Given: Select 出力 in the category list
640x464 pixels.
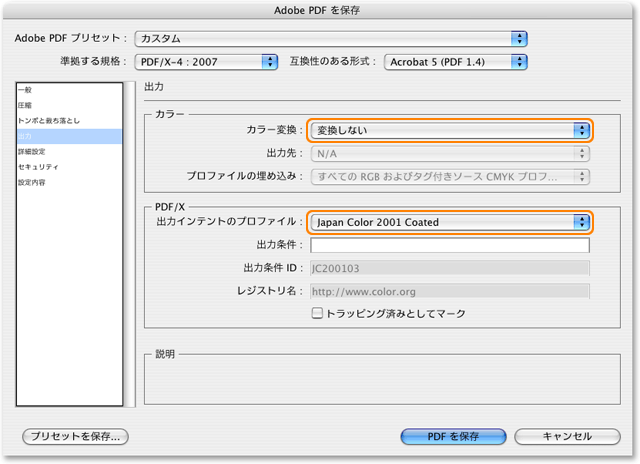Looking at the screenshot, I should tap(24, 136).
